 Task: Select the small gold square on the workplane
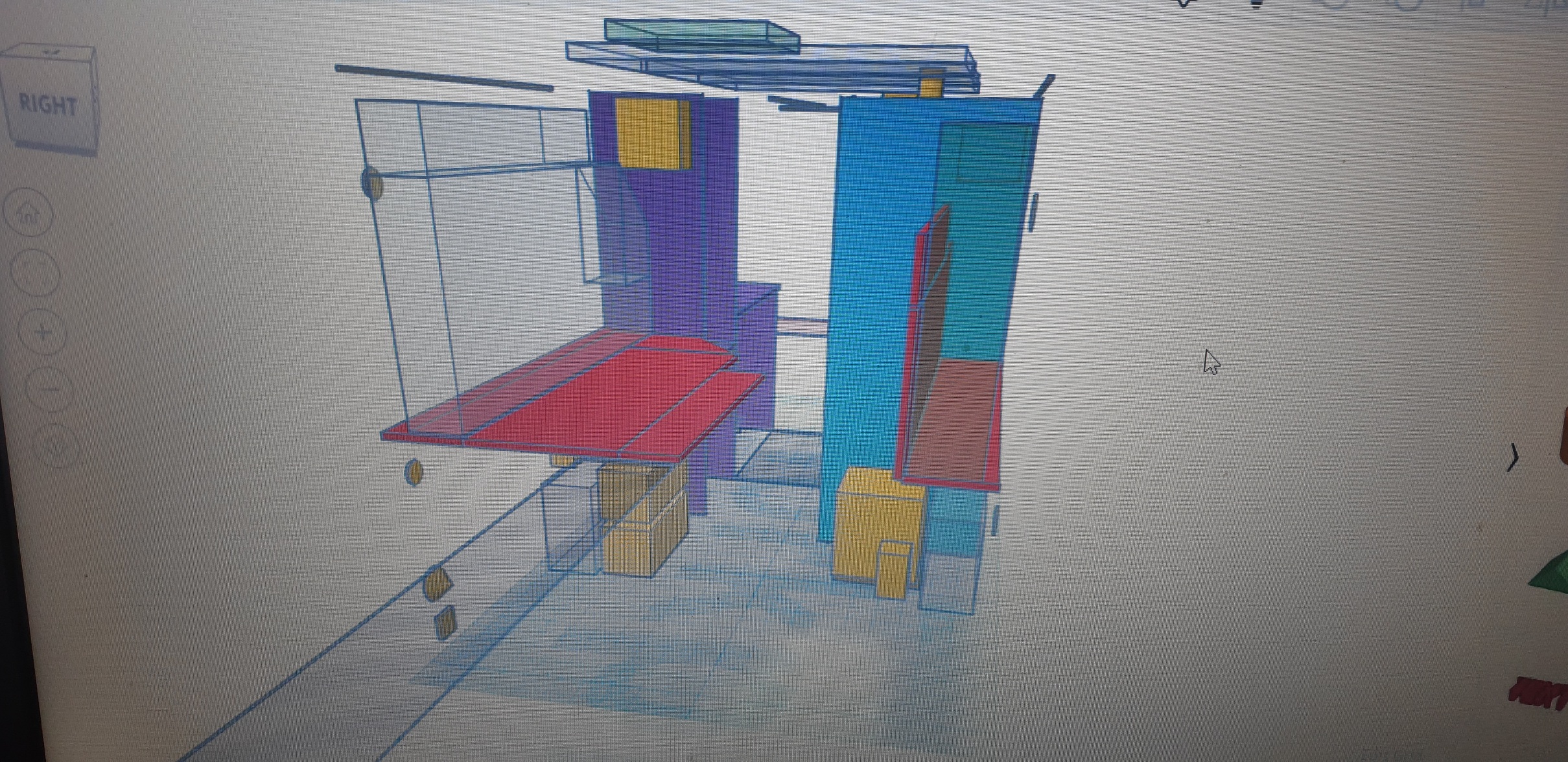tap(446, 623)
